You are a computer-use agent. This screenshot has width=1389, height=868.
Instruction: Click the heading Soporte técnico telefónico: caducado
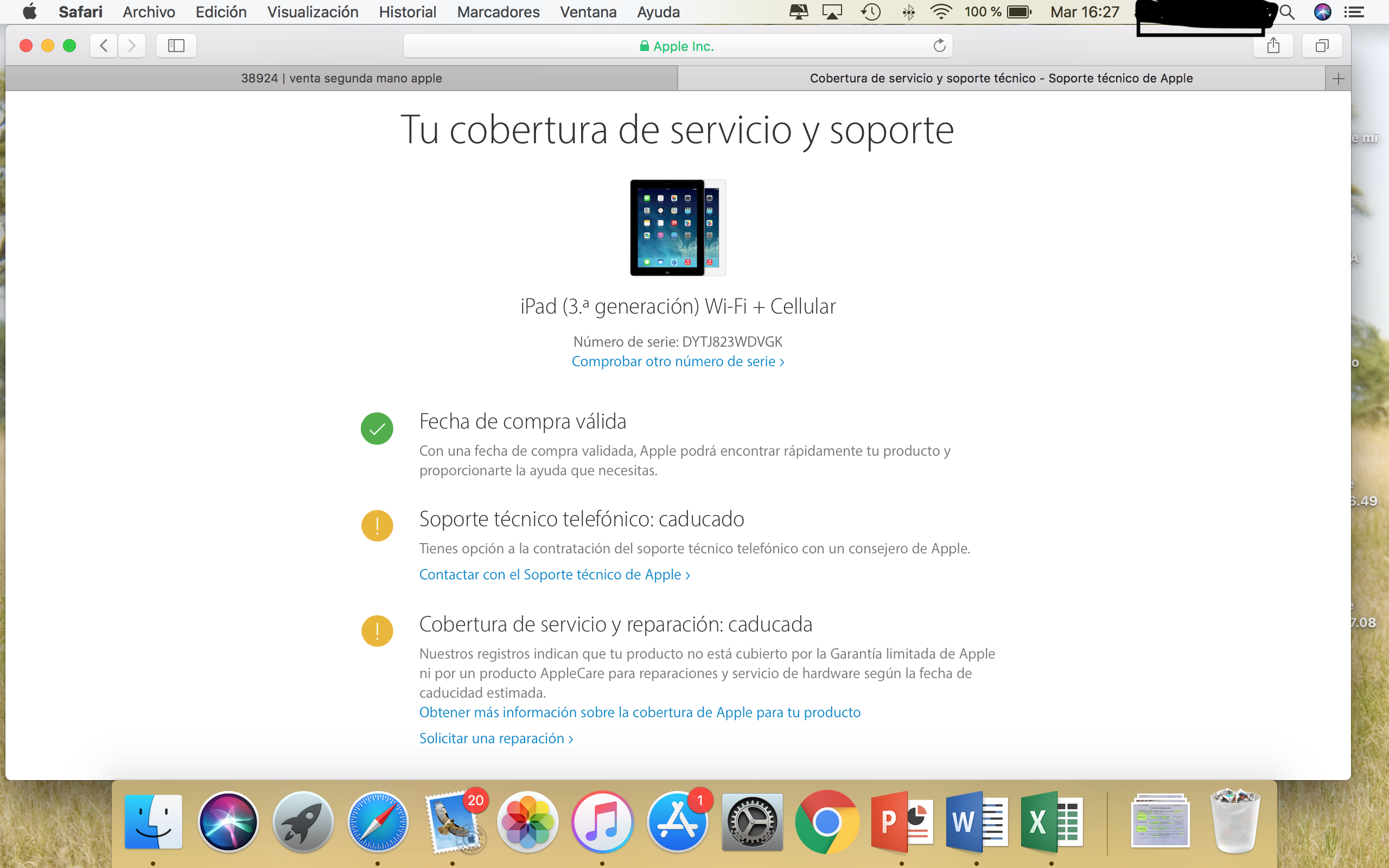[582, 519]
